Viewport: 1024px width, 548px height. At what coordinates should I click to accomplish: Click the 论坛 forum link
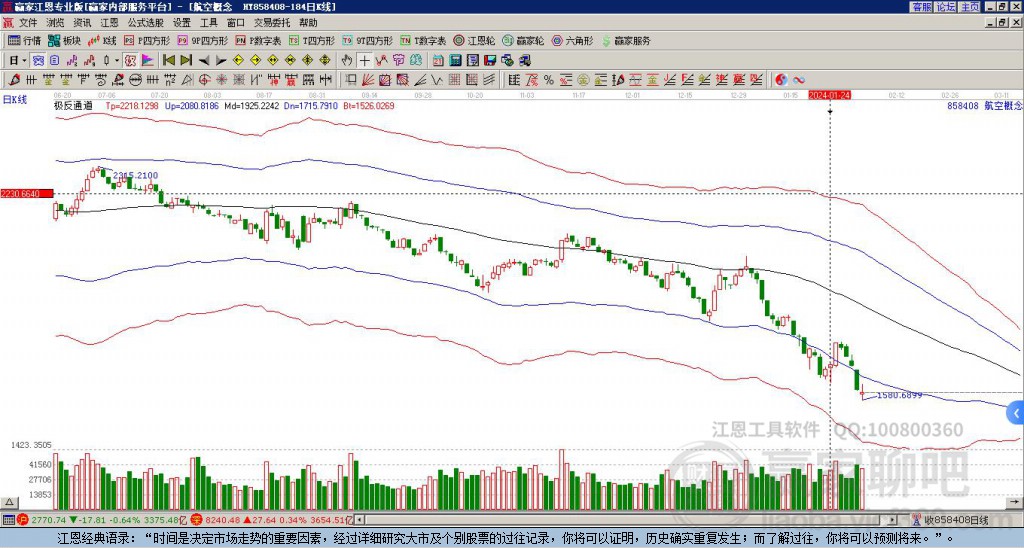point(946,7)
